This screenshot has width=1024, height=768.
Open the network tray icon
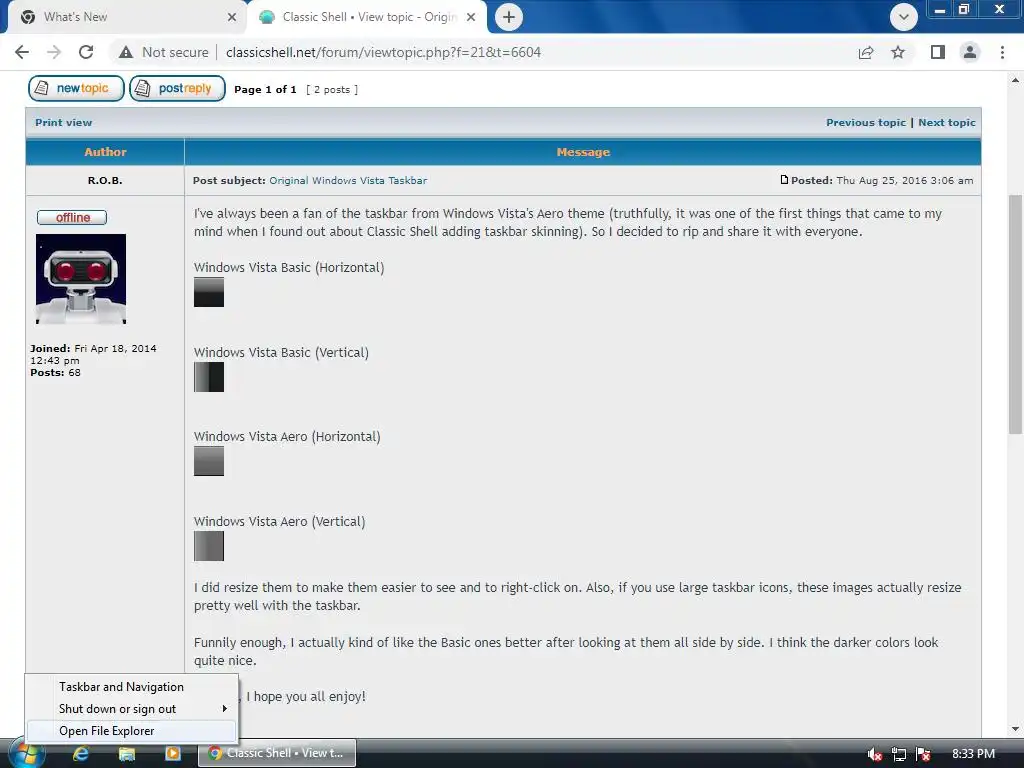[899, 754]
